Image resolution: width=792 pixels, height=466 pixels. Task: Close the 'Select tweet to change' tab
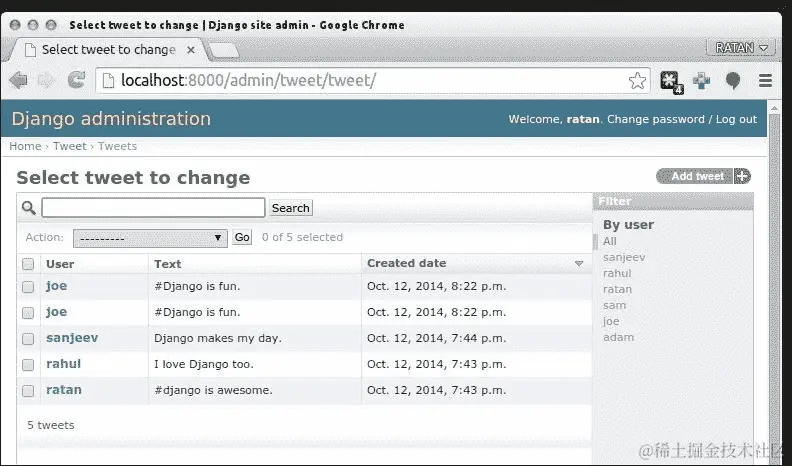tap(191, 50)
